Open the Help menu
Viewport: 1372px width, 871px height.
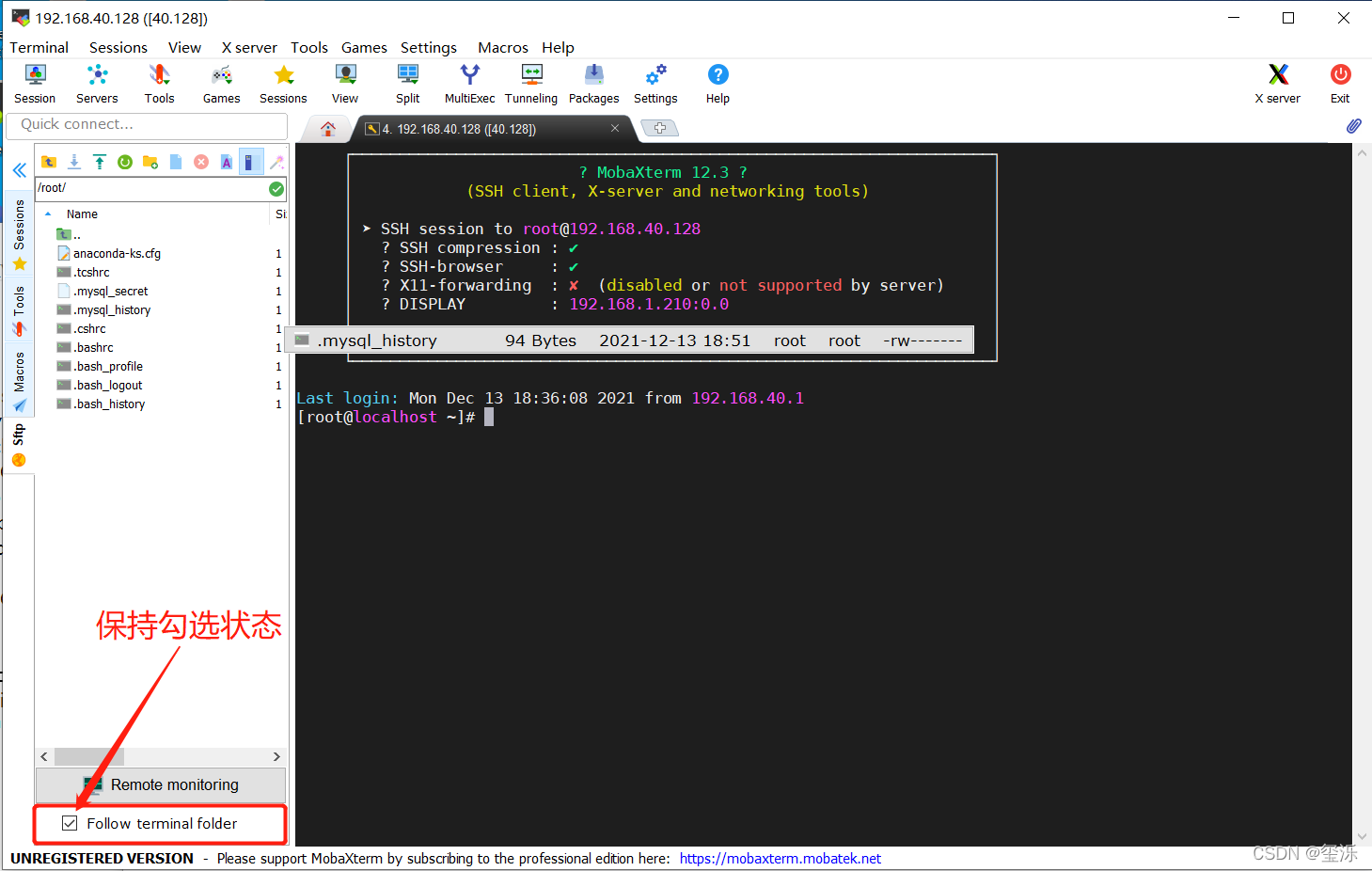click(x=558, y=47)
